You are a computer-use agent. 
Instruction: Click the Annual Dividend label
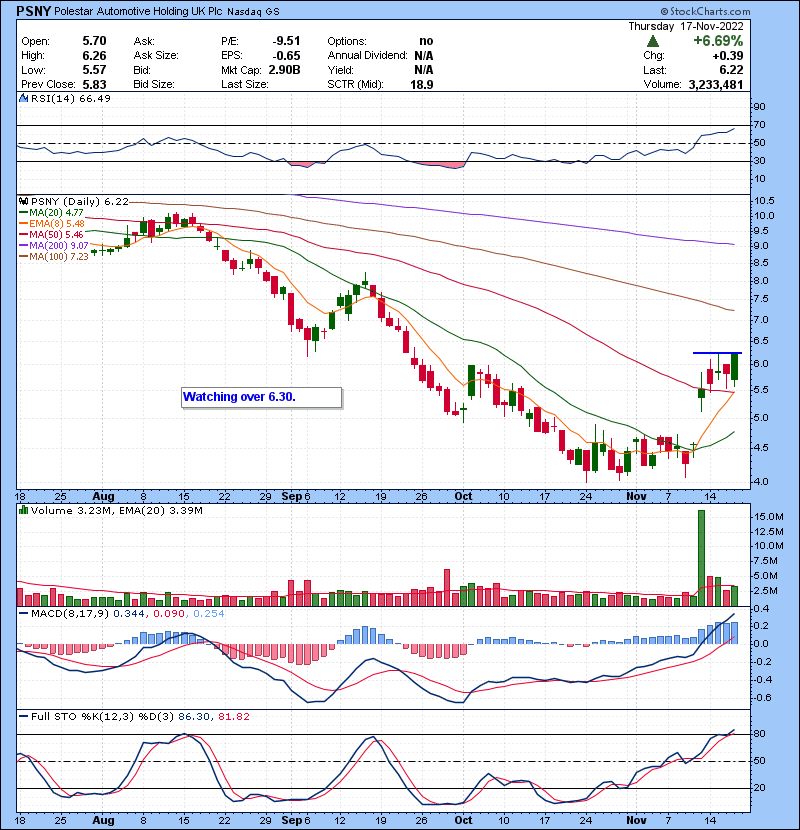(x=367, y=56)
